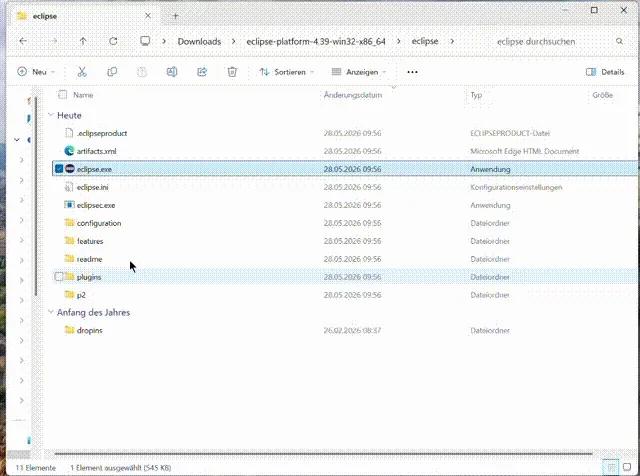Navigate up one folder level
This screenshot has height=476, width=640.
pyautogui.click(x=83, y=41)
